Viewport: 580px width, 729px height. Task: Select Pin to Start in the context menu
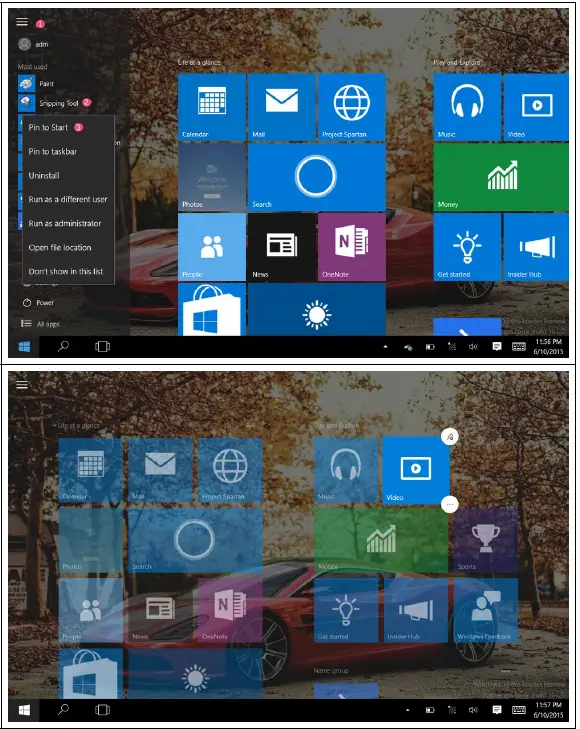(48, 127)
